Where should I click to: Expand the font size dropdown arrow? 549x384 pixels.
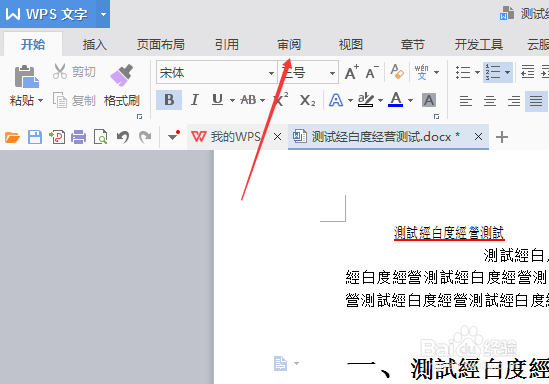click(x=332, y=73)
